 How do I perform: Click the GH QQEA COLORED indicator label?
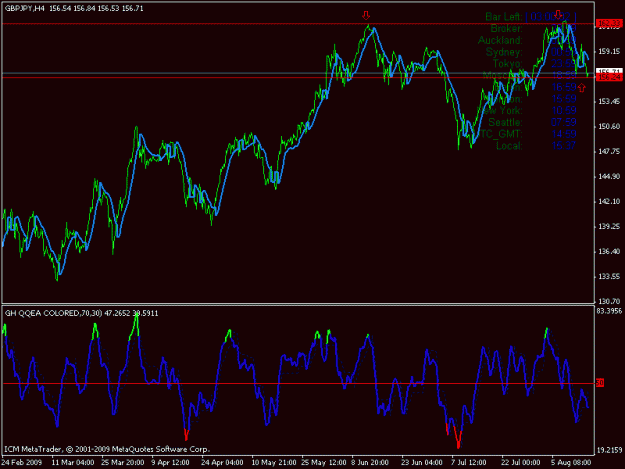click(42, 313)
